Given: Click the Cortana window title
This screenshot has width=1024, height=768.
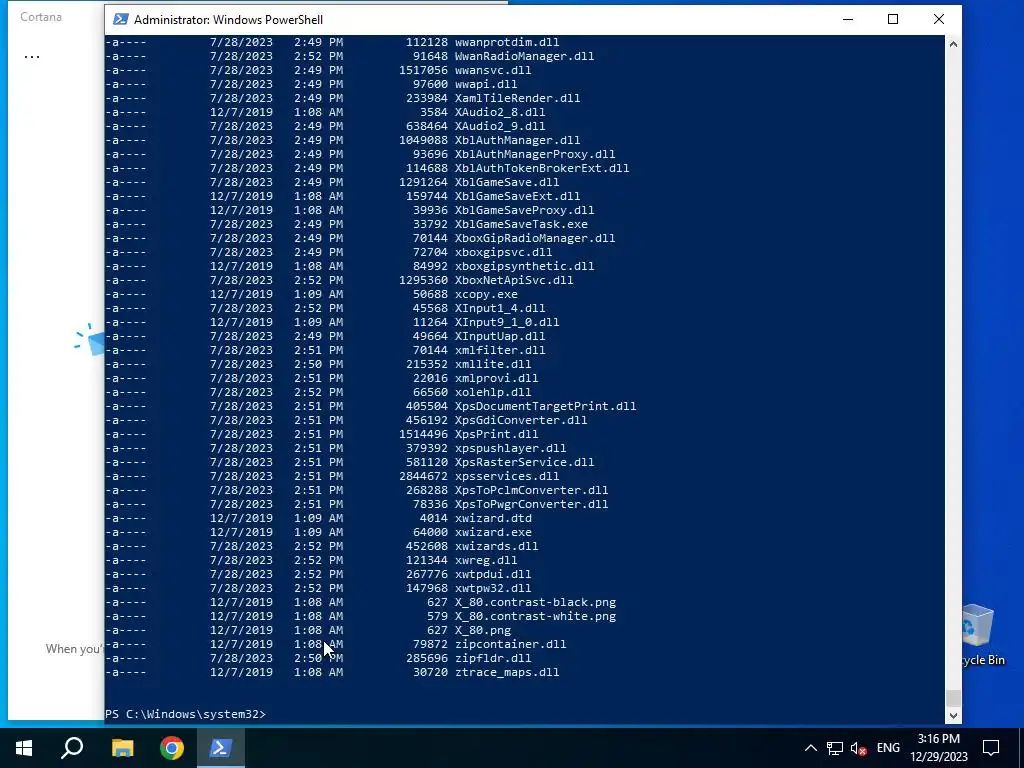Looking at the screenshot, I should (40, 17).
